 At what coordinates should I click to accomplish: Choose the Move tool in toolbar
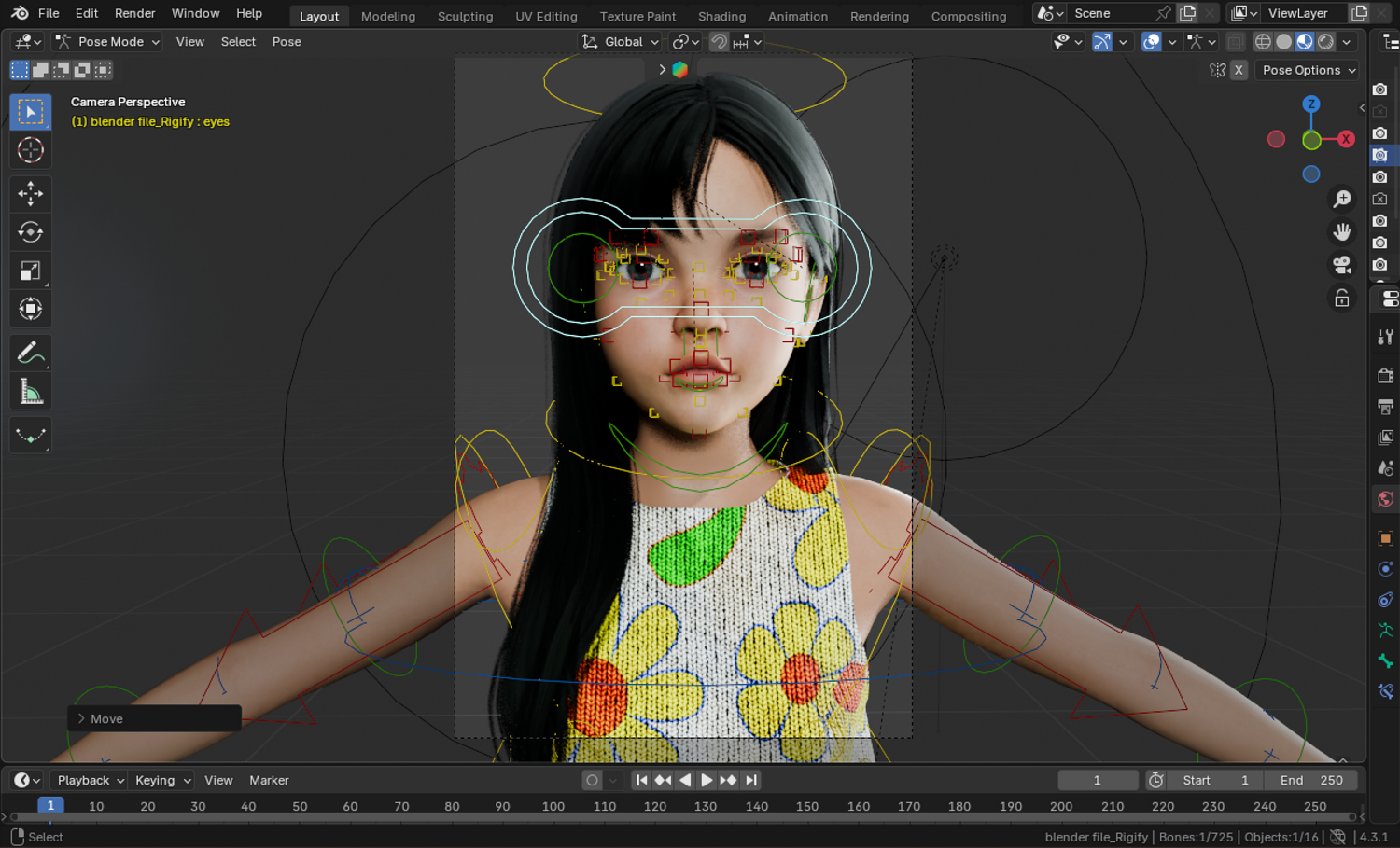(x=31, y=193)
